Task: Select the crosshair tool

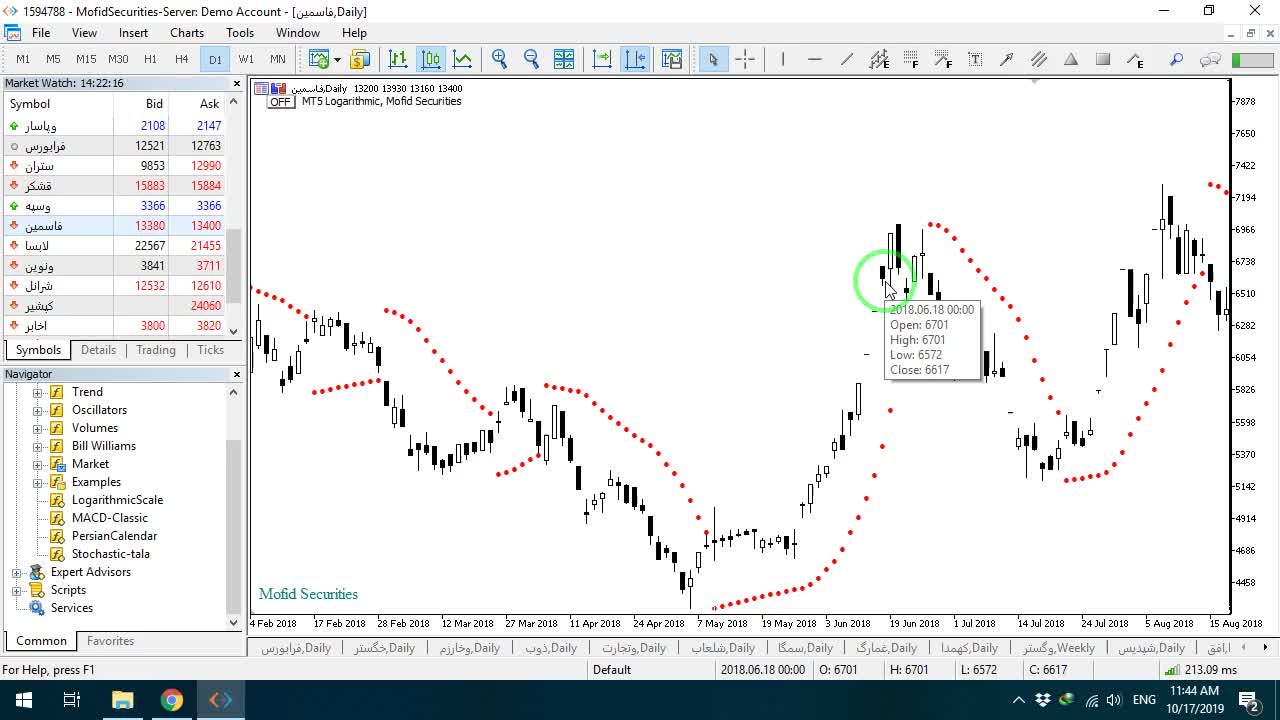Action: (745, 59)
